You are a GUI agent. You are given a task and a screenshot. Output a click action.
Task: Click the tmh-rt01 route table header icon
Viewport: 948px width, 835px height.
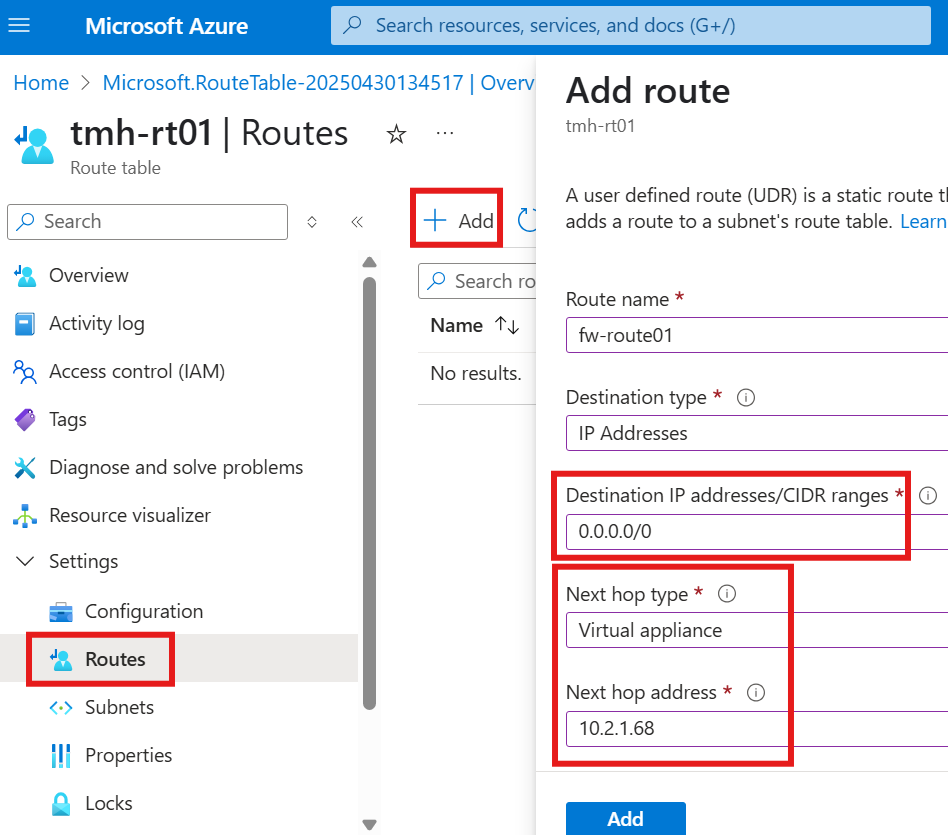pyautogui.click(x=34, y=145)
